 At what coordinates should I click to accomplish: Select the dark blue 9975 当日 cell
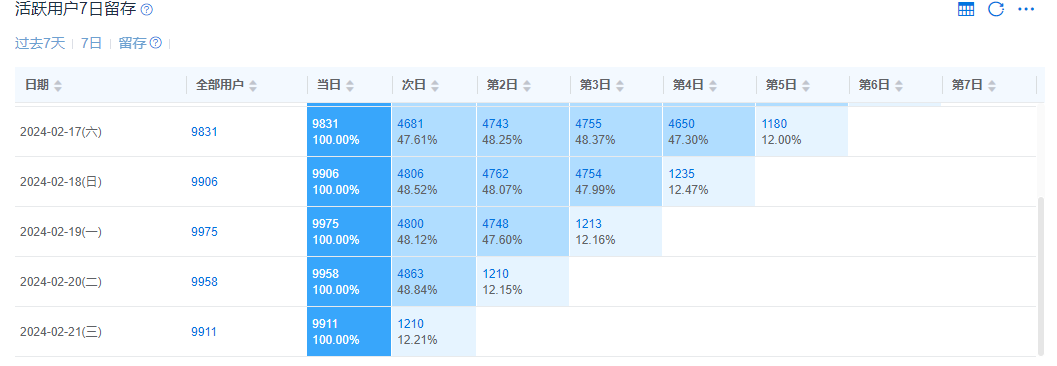[x=349, y=232]
